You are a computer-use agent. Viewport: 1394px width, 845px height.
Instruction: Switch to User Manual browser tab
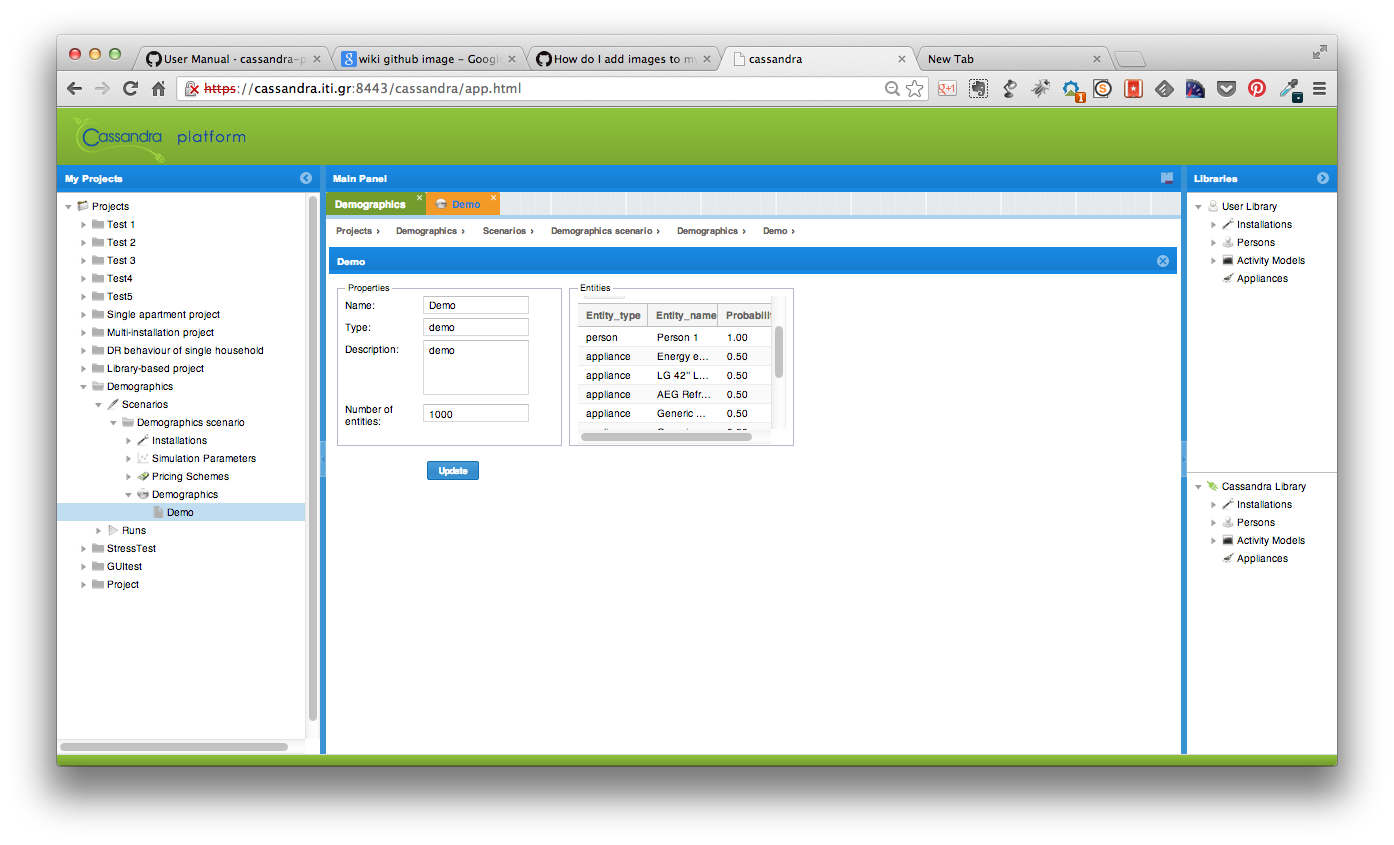234,59
